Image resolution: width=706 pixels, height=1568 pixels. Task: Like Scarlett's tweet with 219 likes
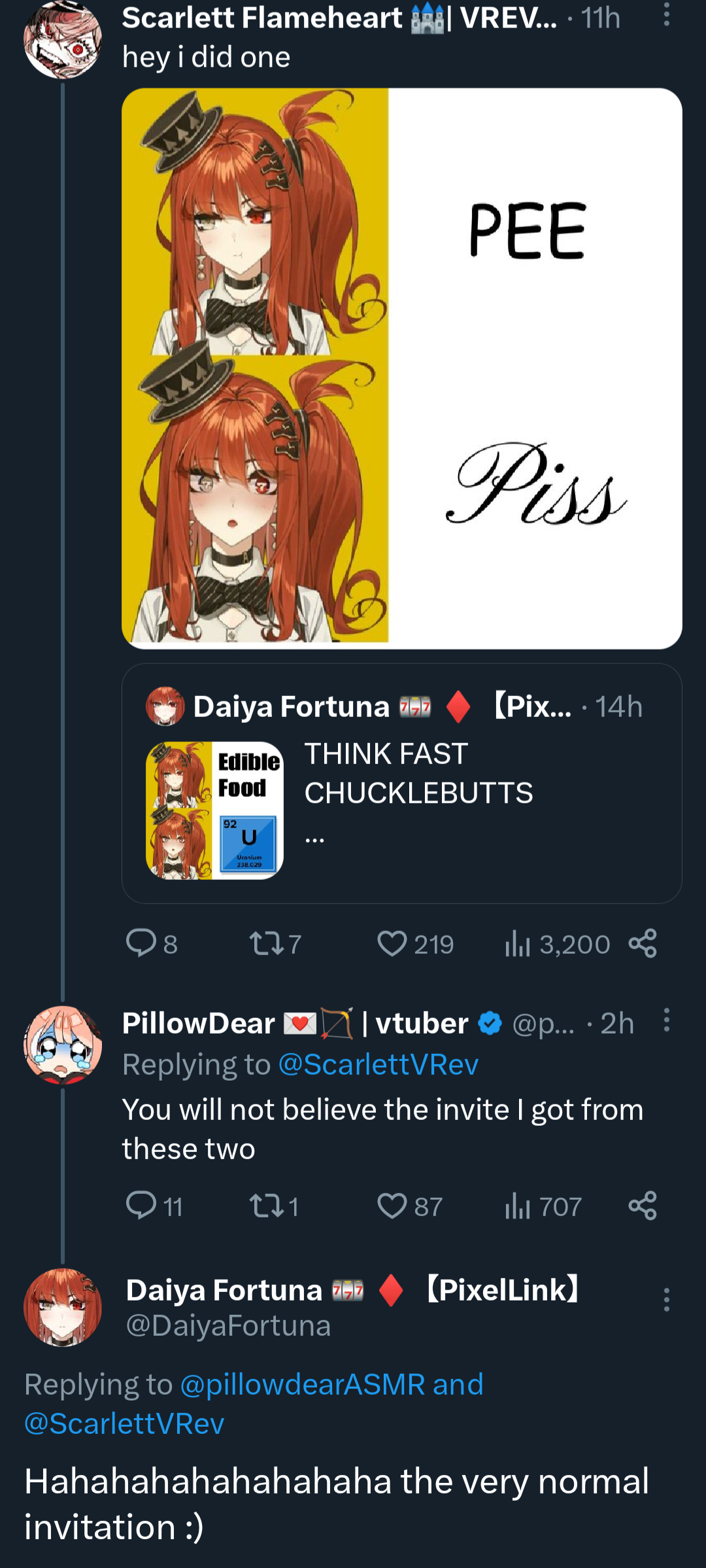[x=392, y=943]
